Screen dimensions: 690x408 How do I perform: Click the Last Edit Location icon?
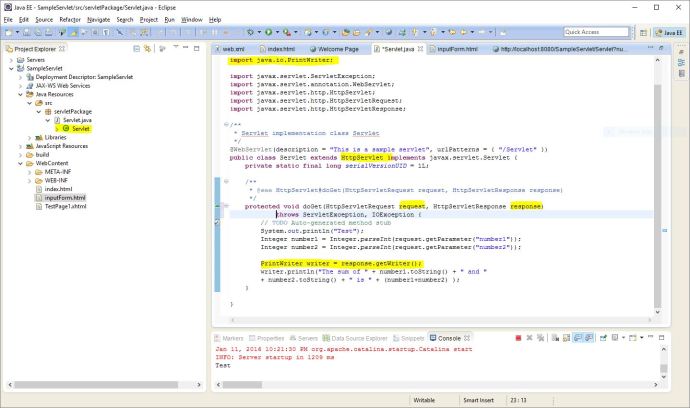click(452, 32)
